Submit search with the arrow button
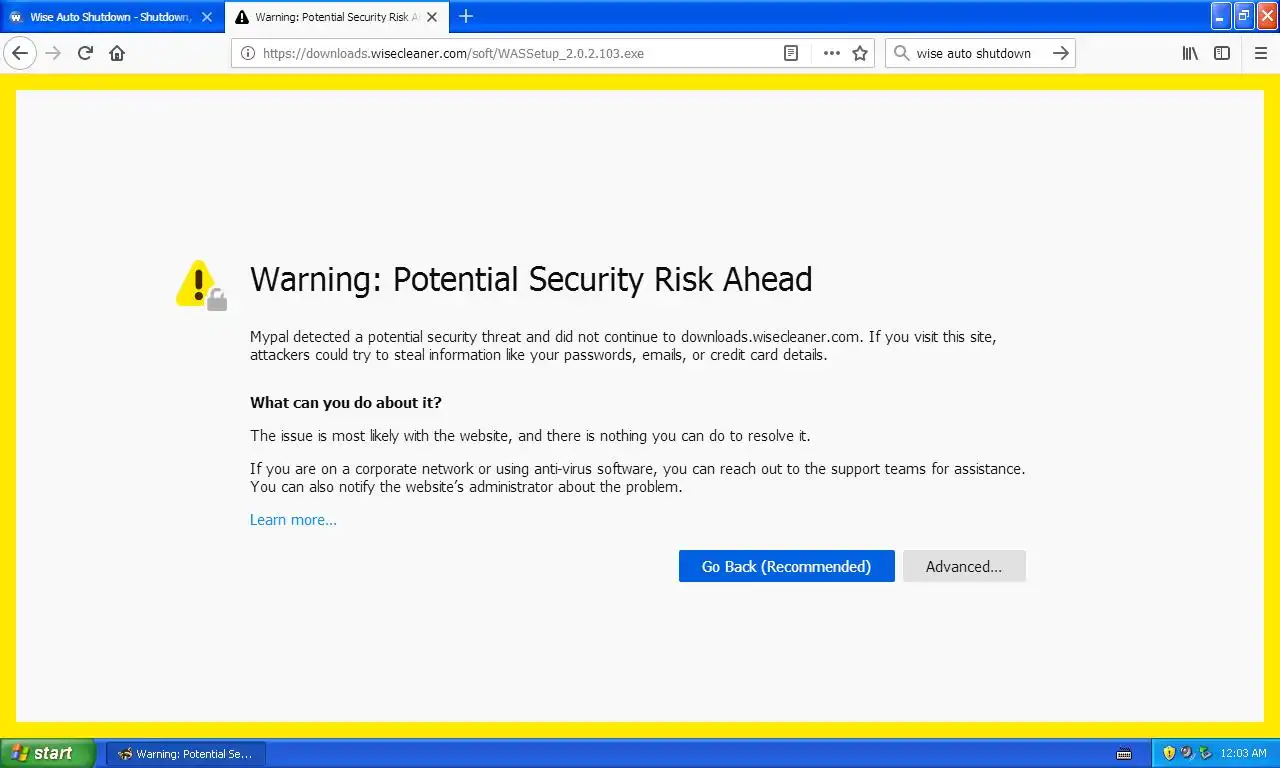Screen dimensions: 1280x768 click(x=1061, y=53)
